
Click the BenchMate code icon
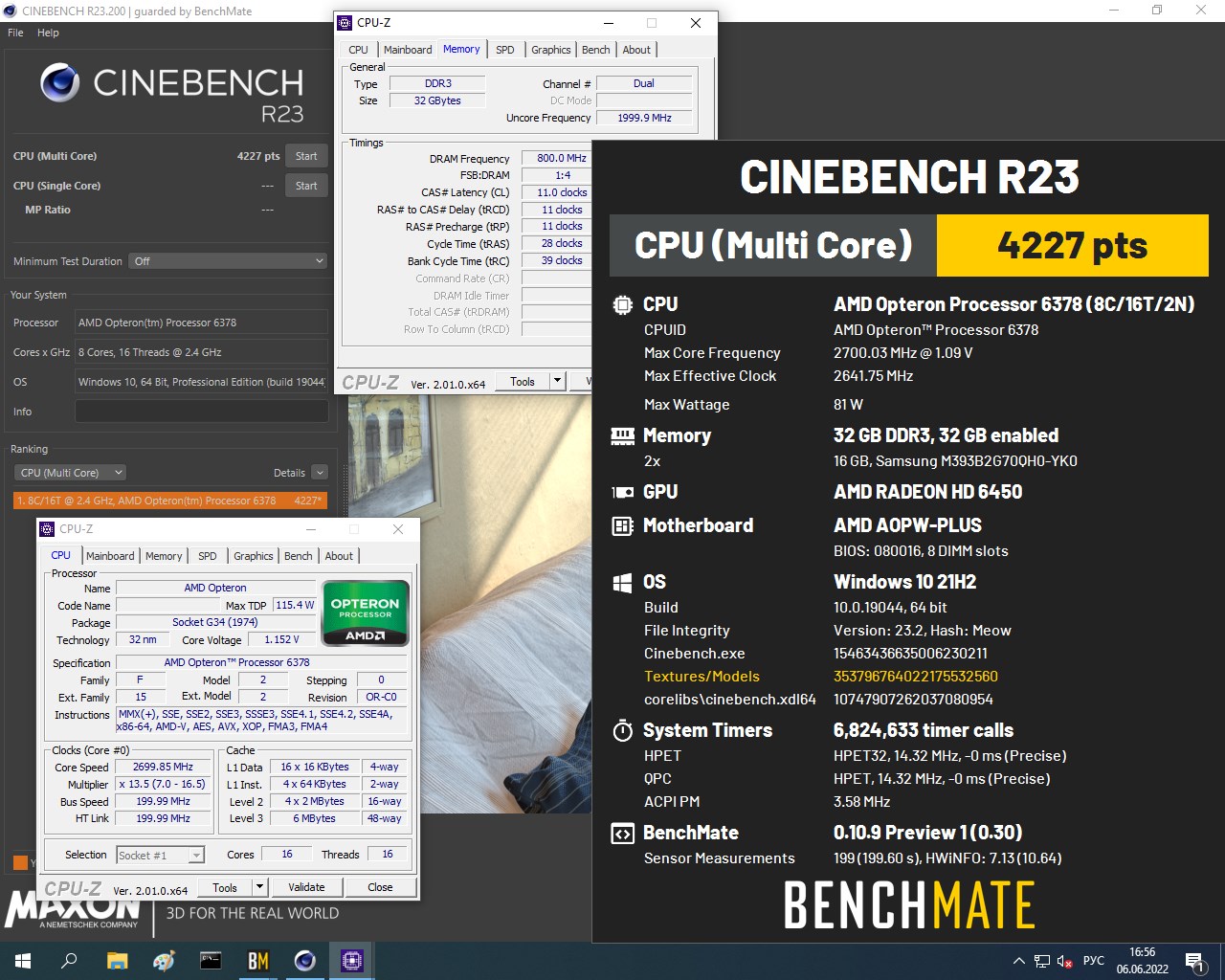coord(622,834)
